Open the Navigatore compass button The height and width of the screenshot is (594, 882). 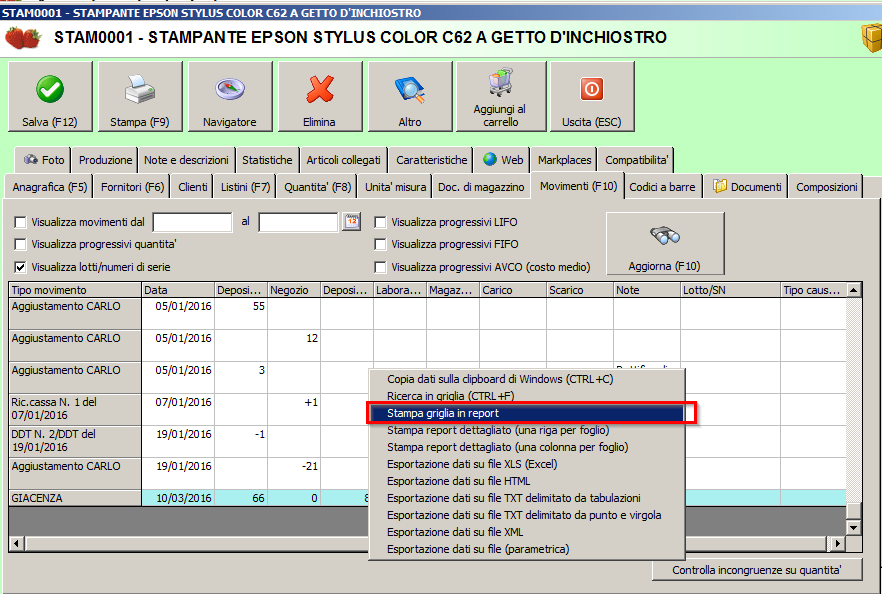(230, 96)
